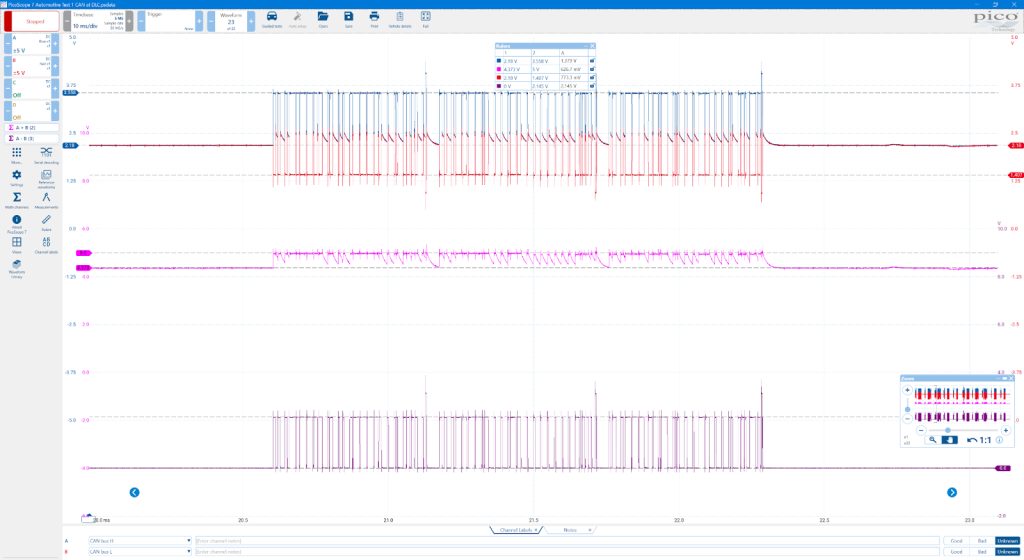Open Math channels panel
1024x560 pixels.
coord(16,200)
